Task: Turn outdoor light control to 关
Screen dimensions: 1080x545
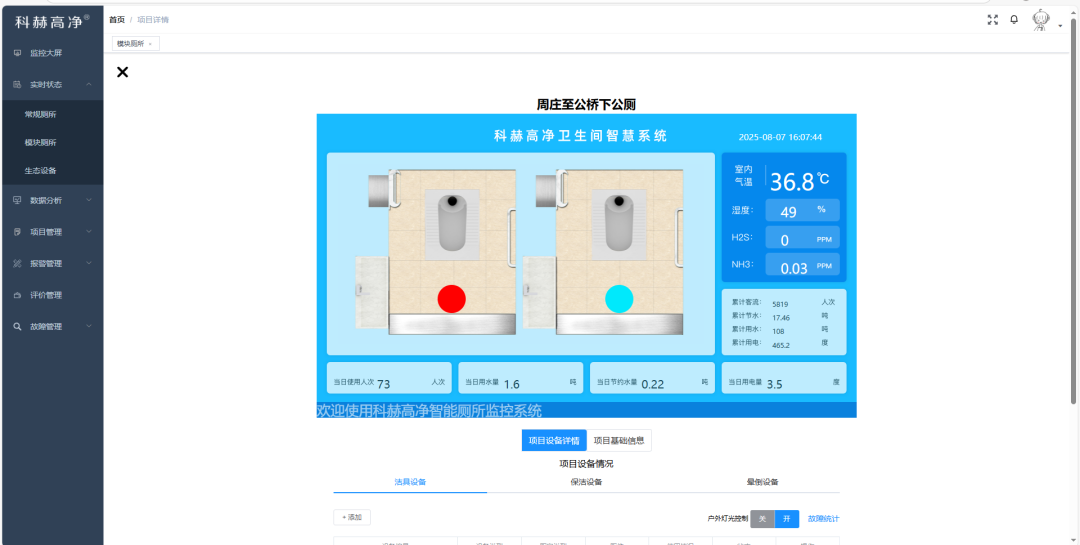Action: click(x=762, y=519)
